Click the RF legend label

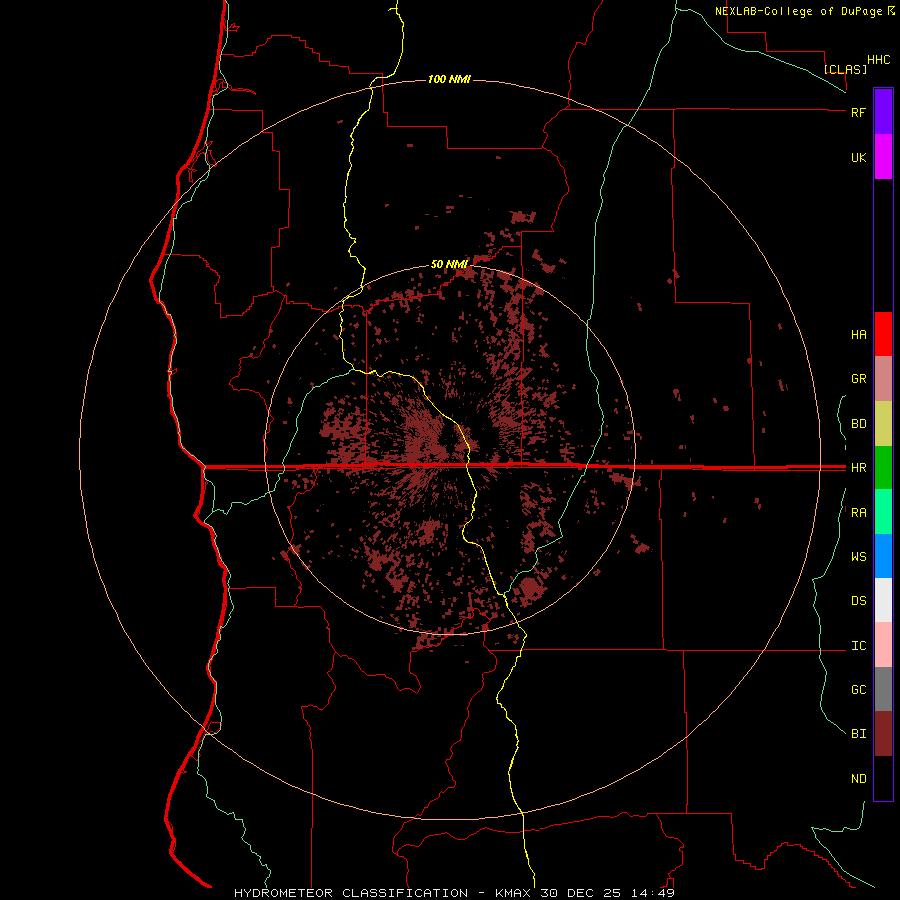[858, 113]
